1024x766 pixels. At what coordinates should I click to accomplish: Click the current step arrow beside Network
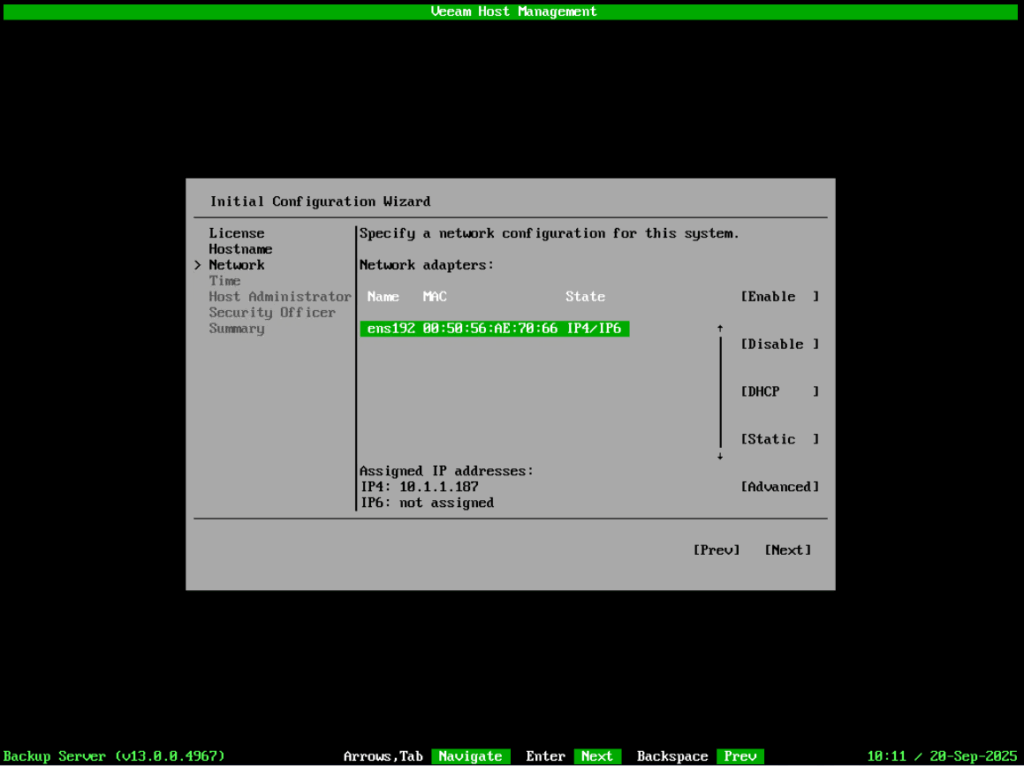[198, 265]
